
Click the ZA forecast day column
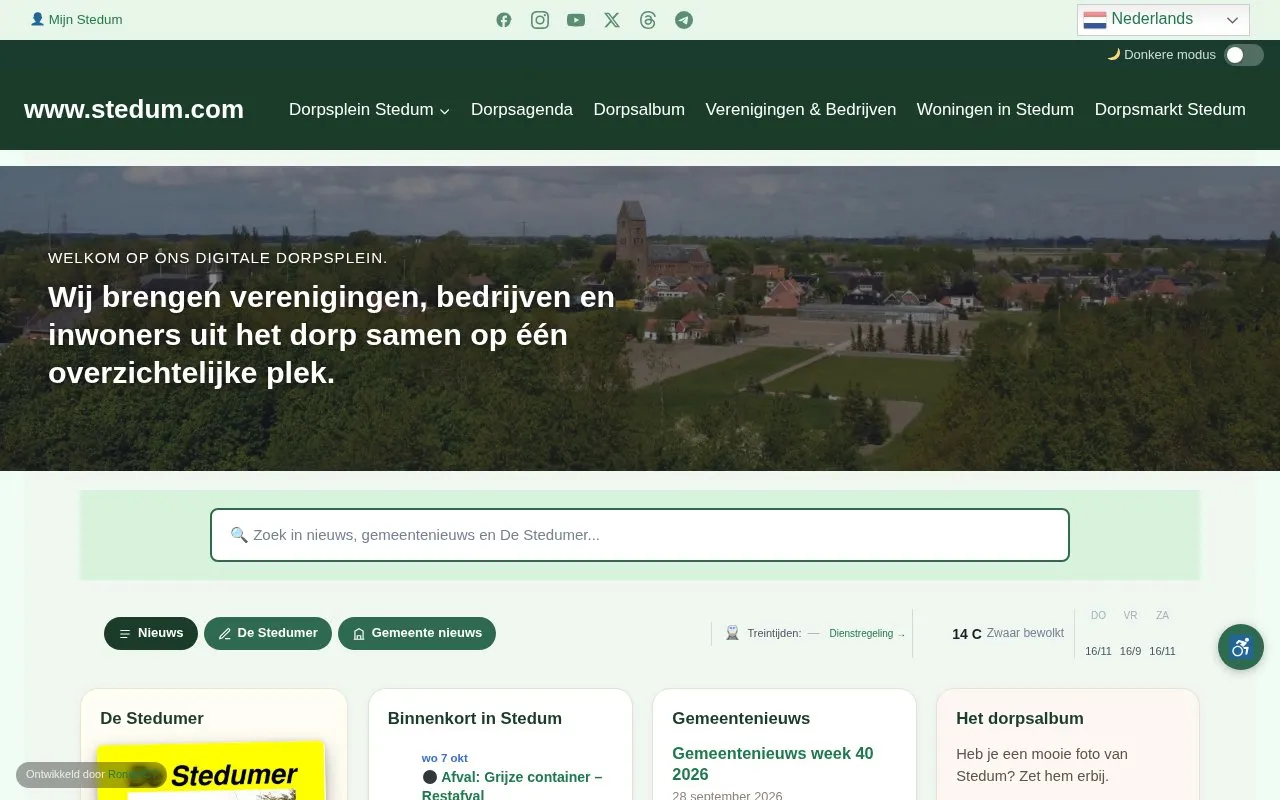(x=1162, y=633)
